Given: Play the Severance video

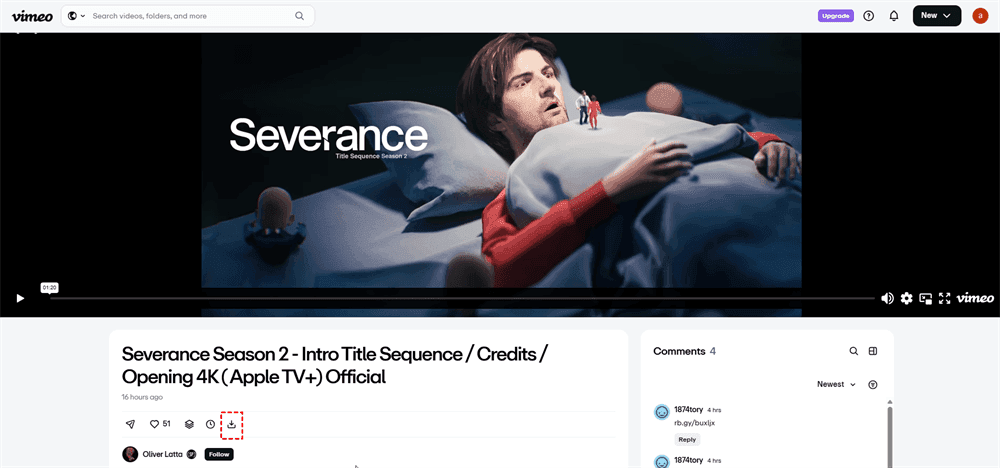Looking at the screenshot, I should tap(20, 298).
